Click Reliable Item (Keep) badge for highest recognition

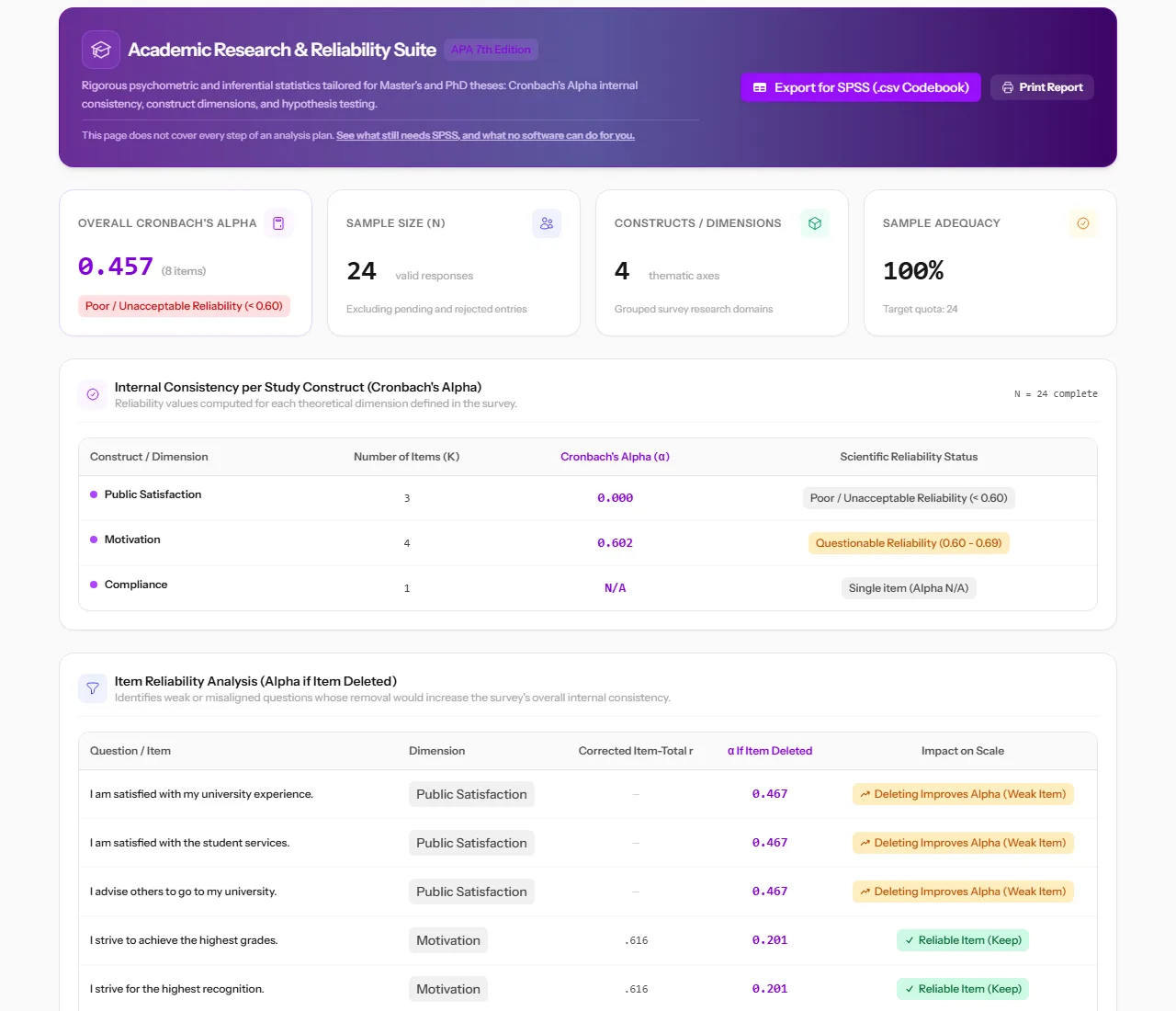tap(963, 989)
